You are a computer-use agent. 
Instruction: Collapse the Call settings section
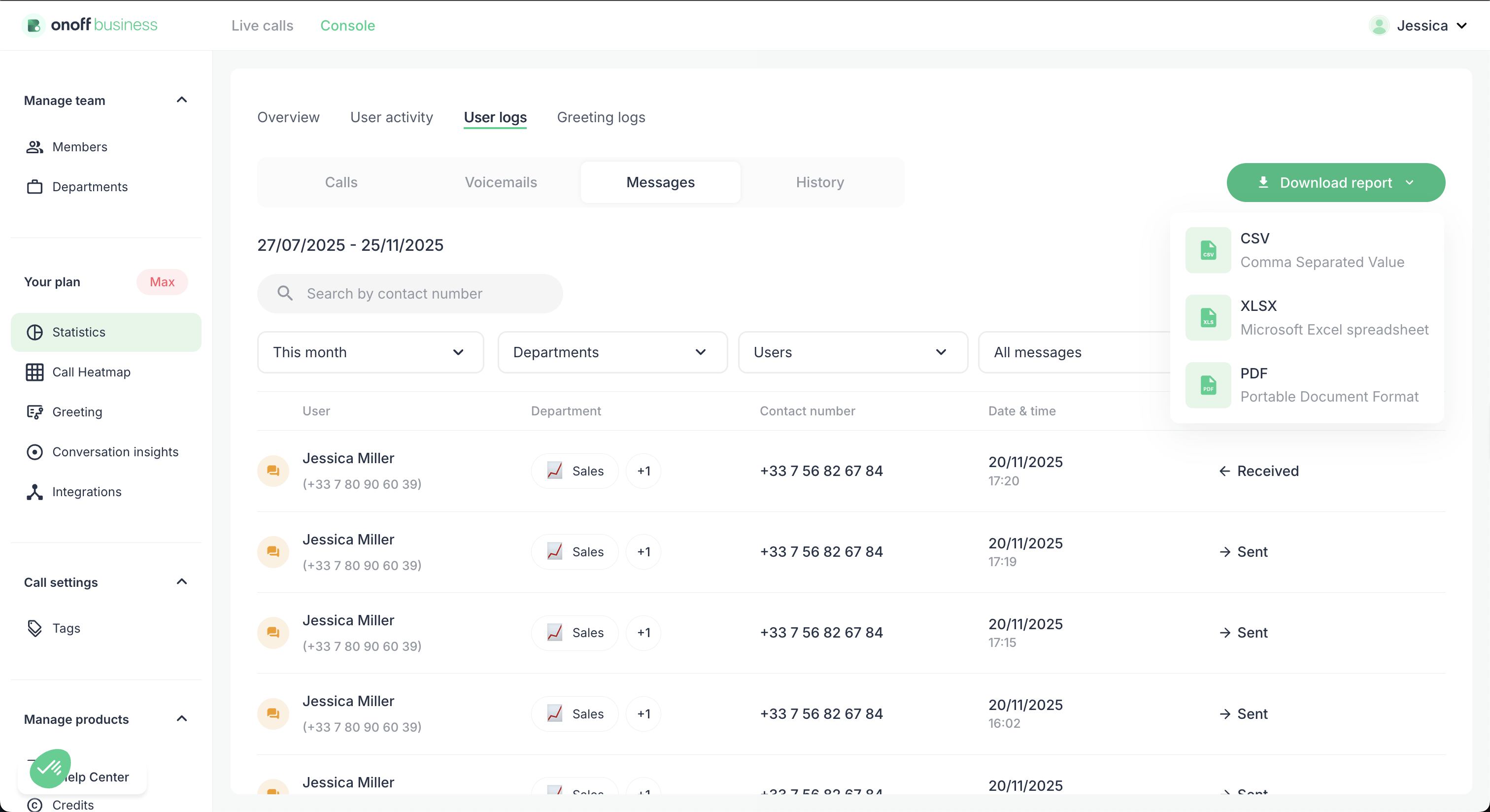(x=182, y=582)
